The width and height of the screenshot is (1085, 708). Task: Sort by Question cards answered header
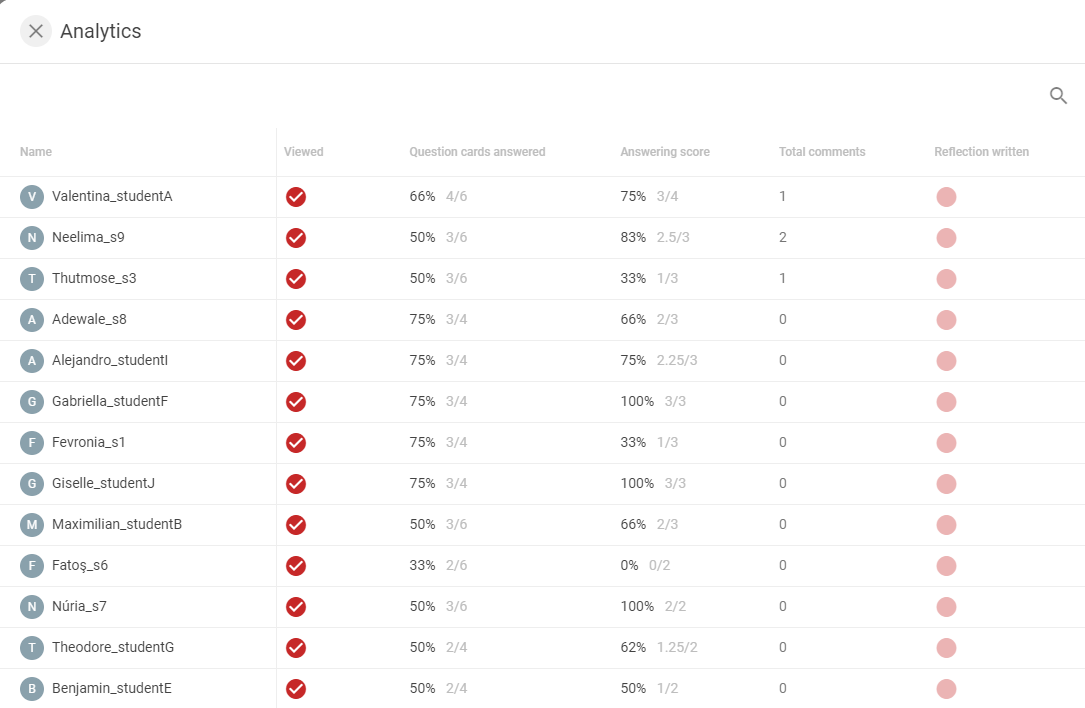[477, 152]
